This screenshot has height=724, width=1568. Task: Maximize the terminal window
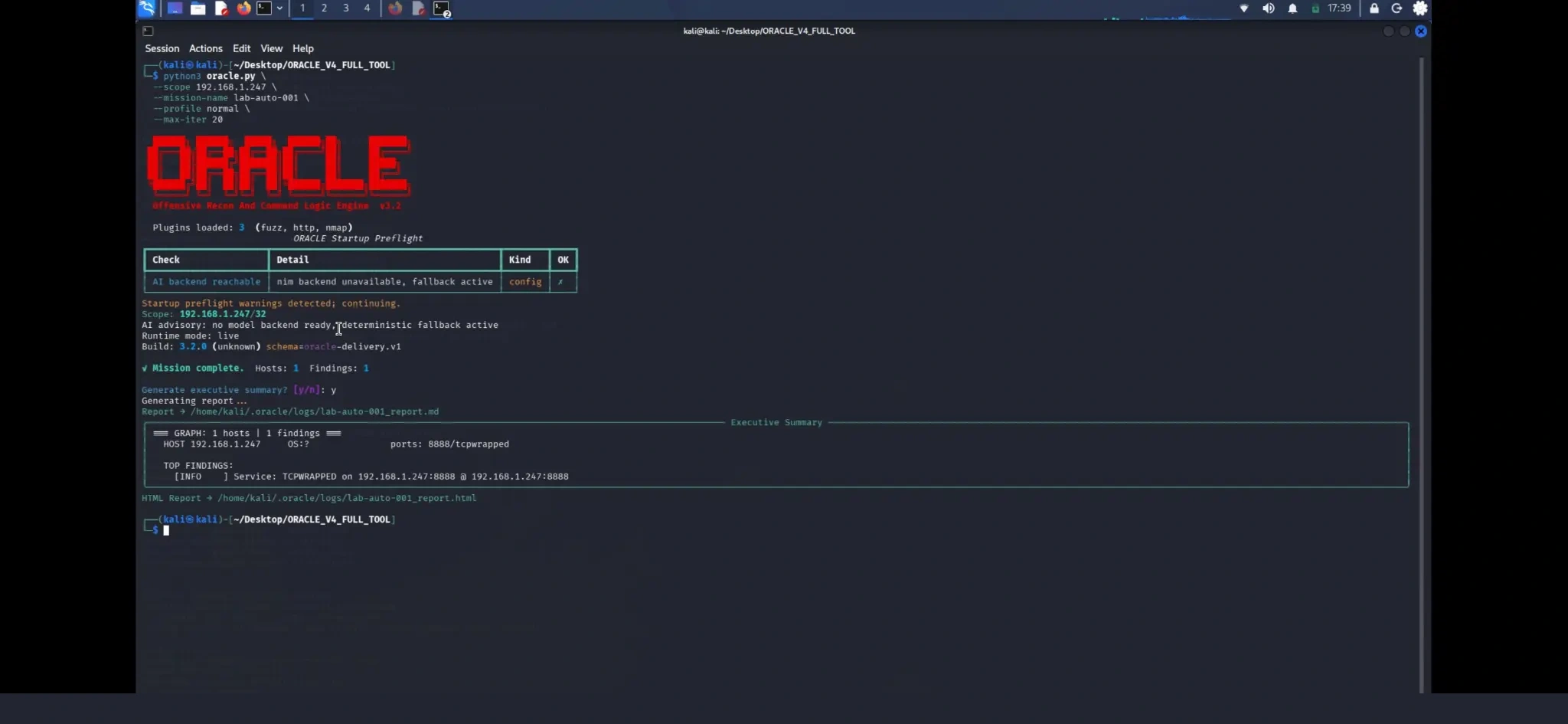click(x=1404, y=31)
